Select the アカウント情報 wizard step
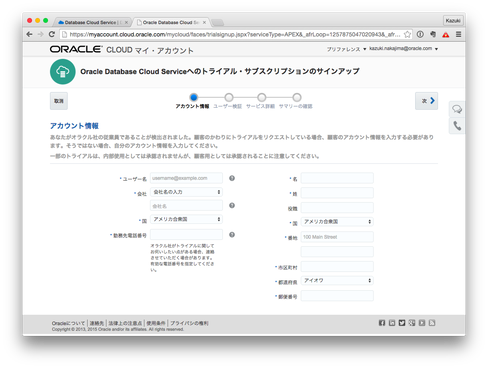The image size is (488, 368). click(x=193, y=101)
